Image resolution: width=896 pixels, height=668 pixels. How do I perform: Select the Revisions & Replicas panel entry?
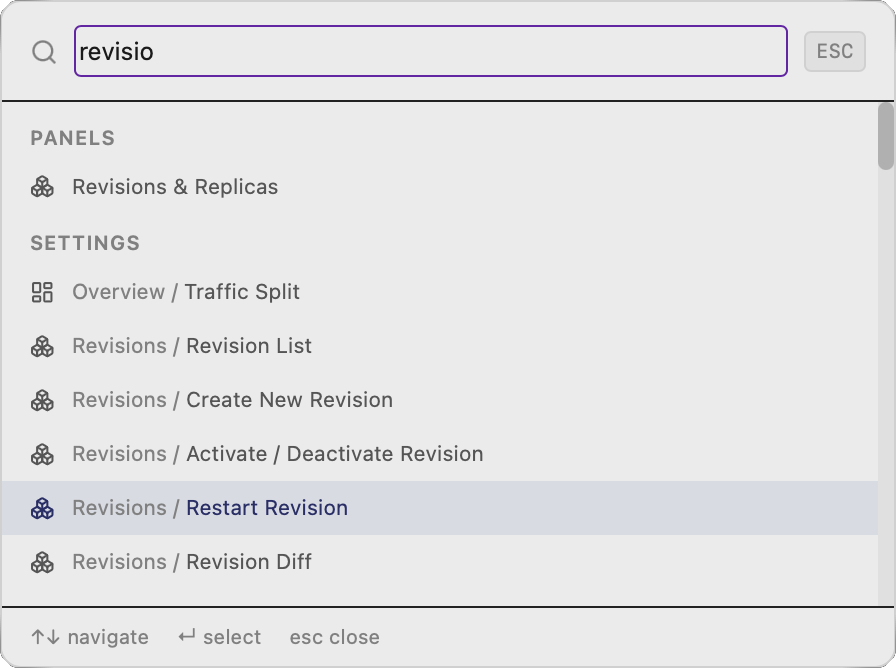pos(175,186)
